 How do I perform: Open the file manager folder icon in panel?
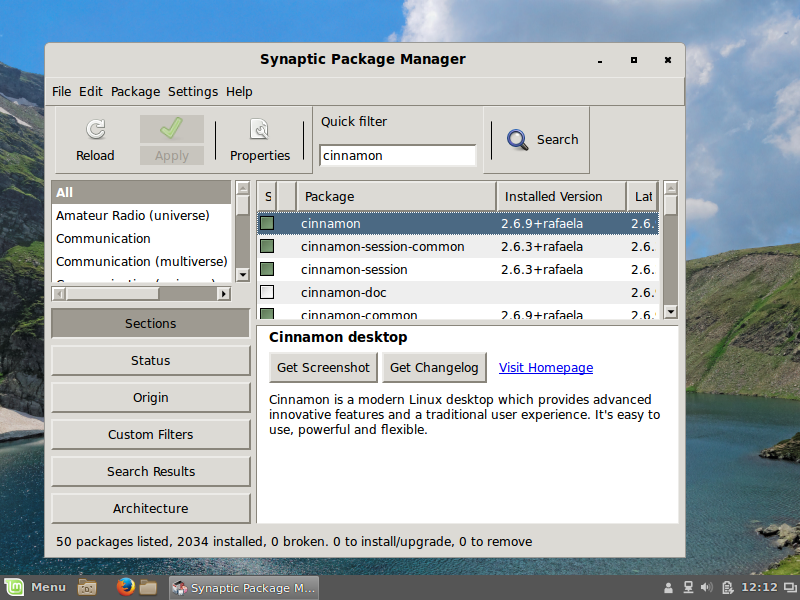click(148, 587)
